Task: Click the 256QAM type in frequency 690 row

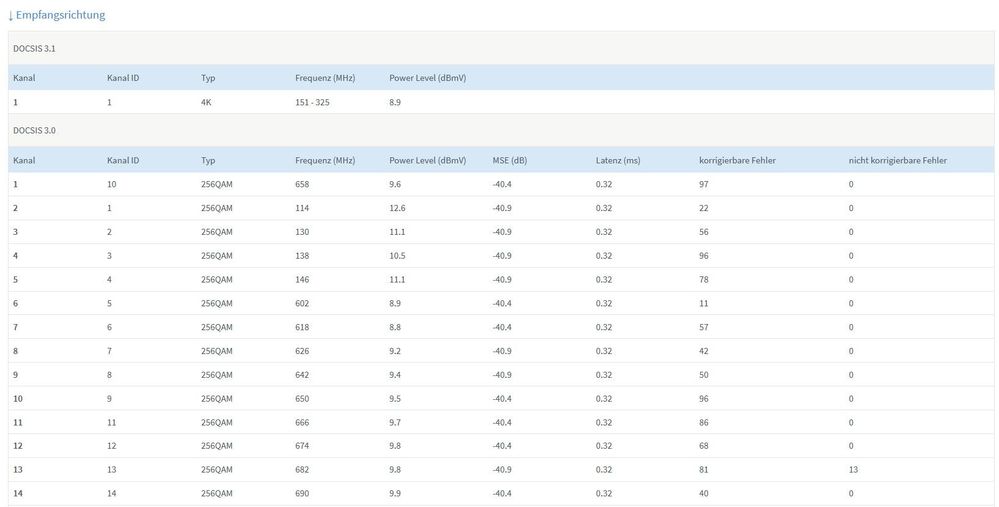Action: pos(217,494)
